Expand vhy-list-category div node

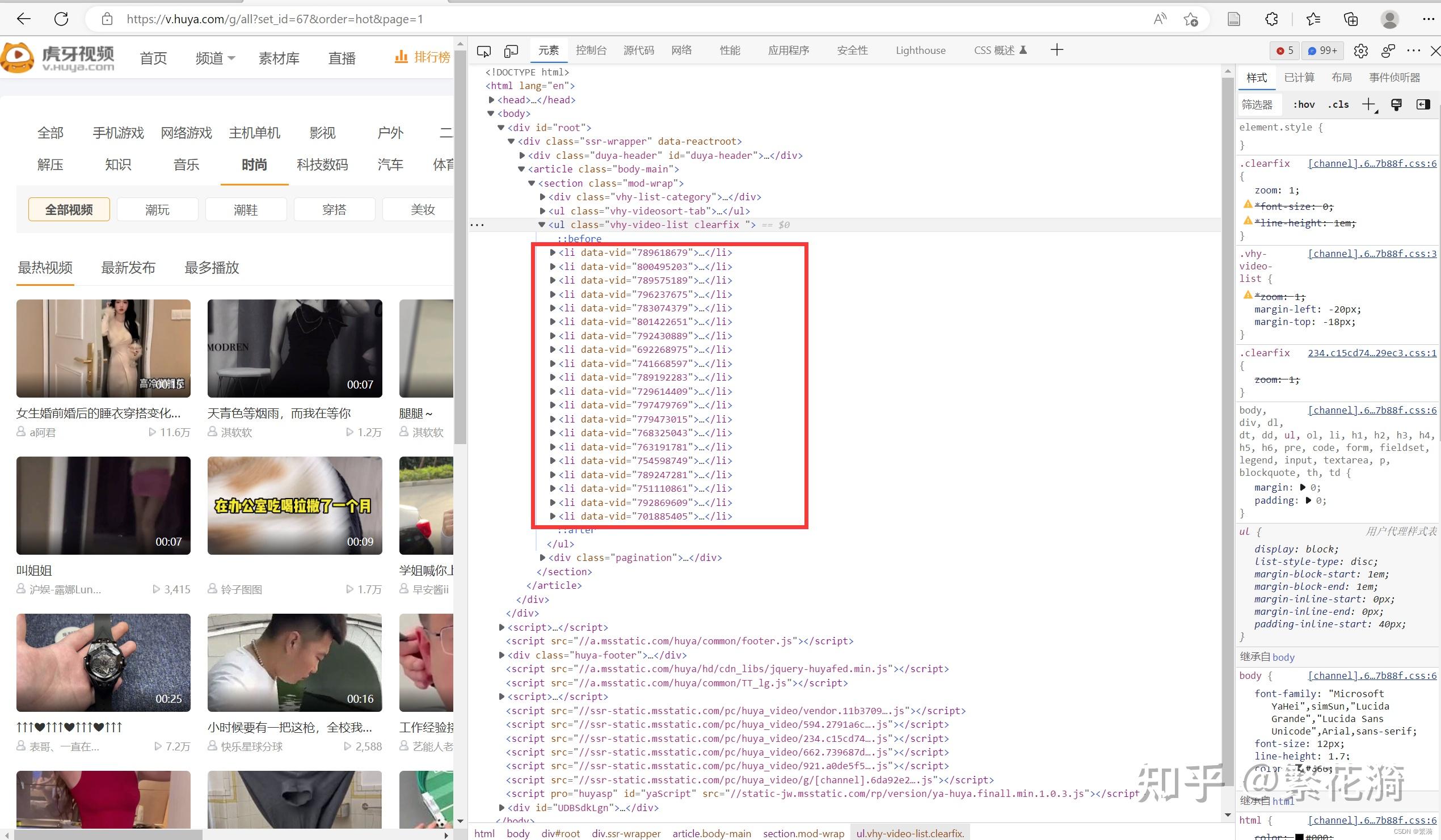543,197
